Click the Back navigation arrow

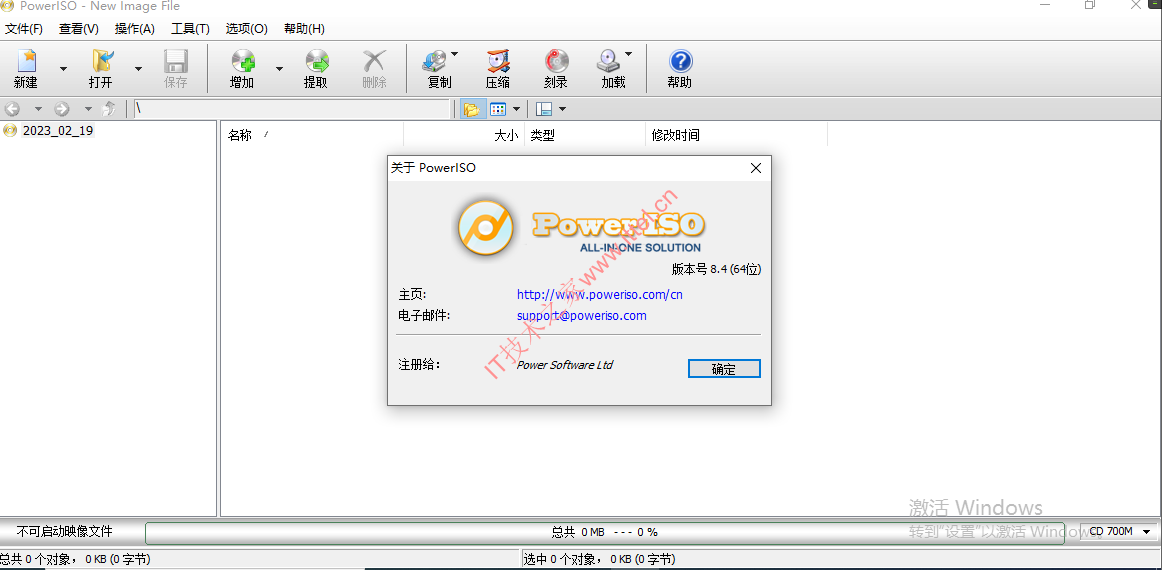tap(12, 109)
